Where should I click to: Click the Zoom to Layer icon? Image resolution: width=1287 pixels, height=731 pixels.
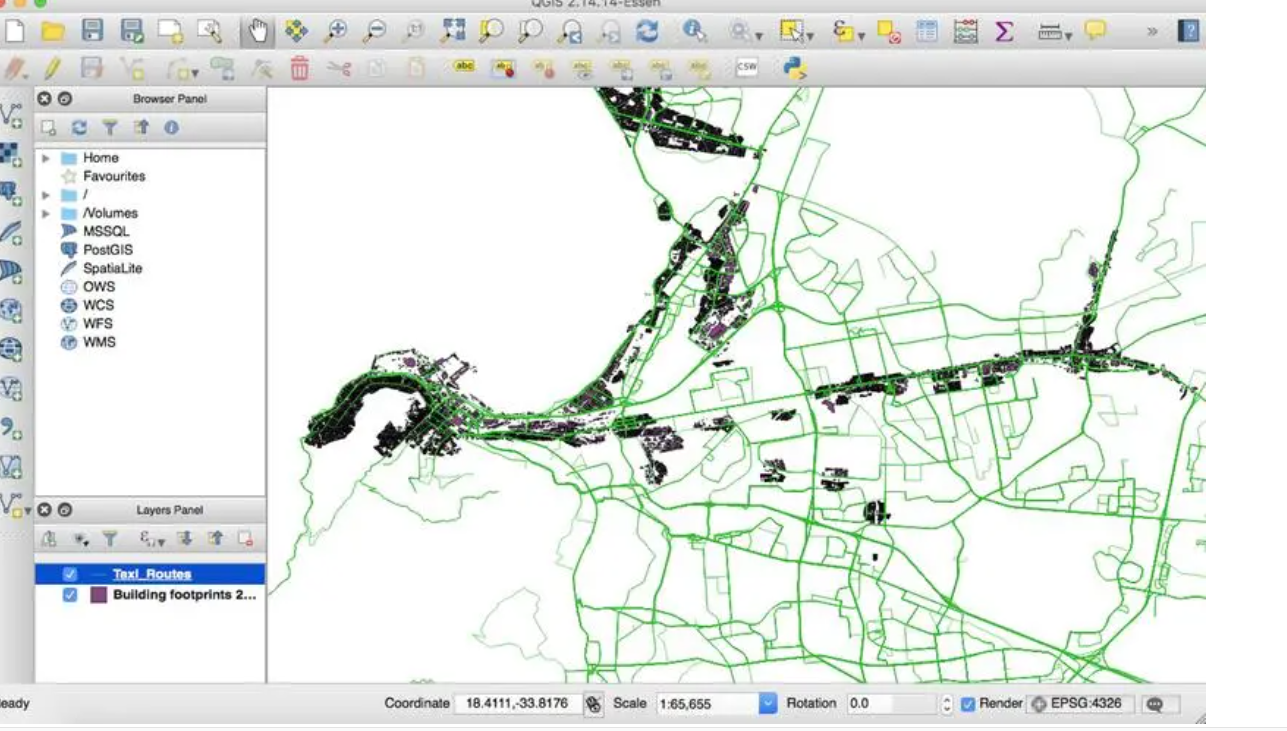[530, 32]
